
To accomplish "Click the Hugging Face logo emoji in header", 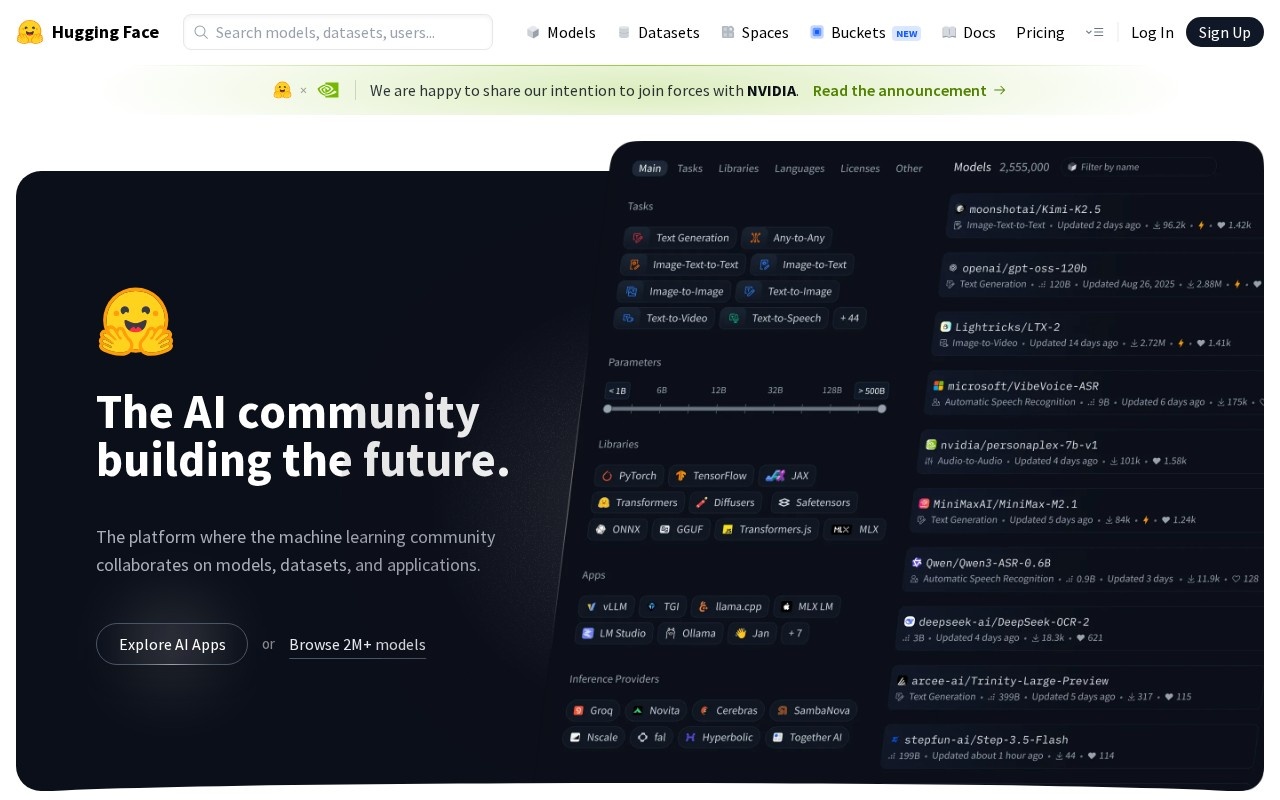I will (30, 32).
